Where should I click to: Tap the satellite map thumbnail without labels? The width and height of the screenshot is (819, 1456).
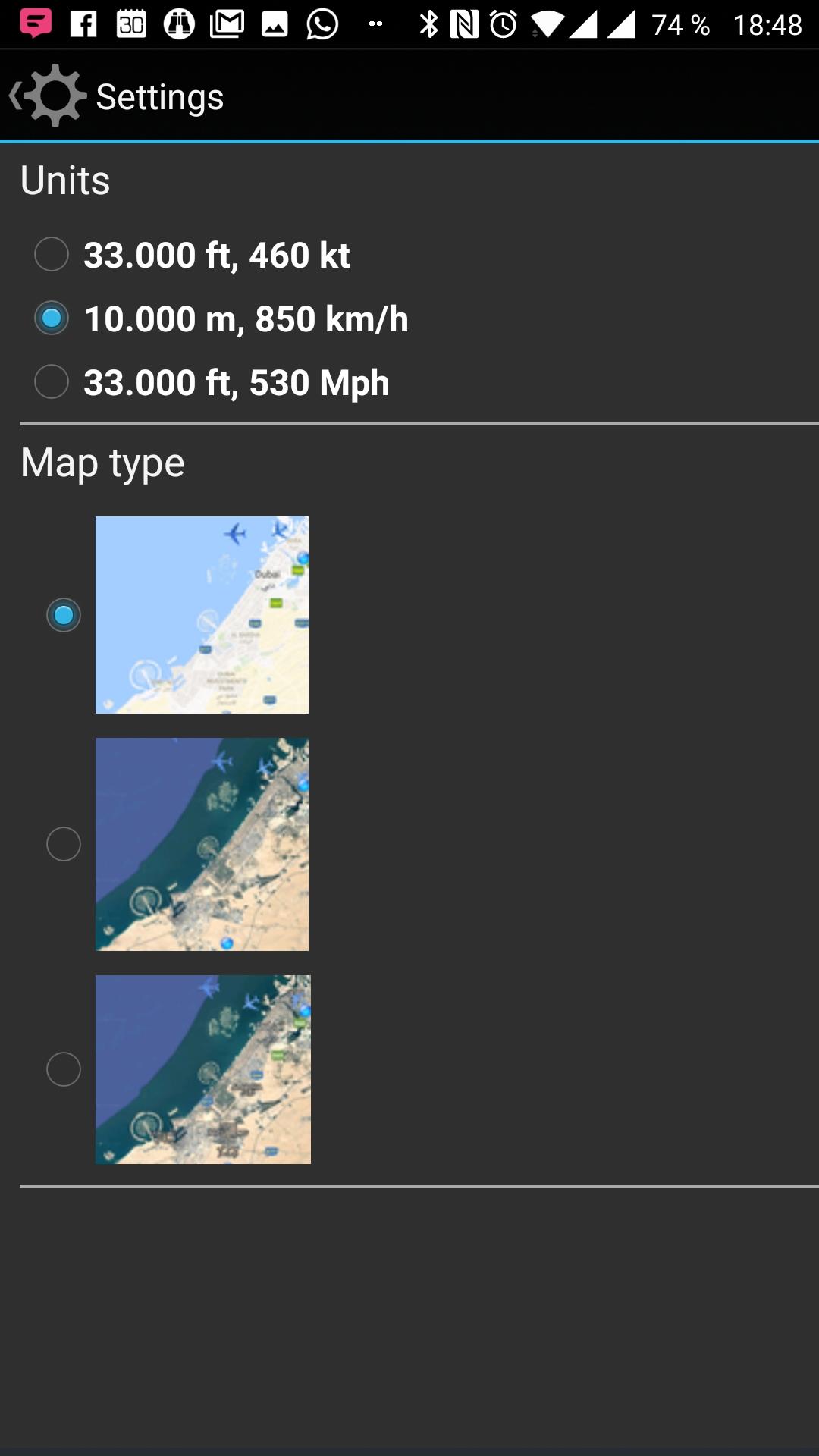(x=202, y=844)
